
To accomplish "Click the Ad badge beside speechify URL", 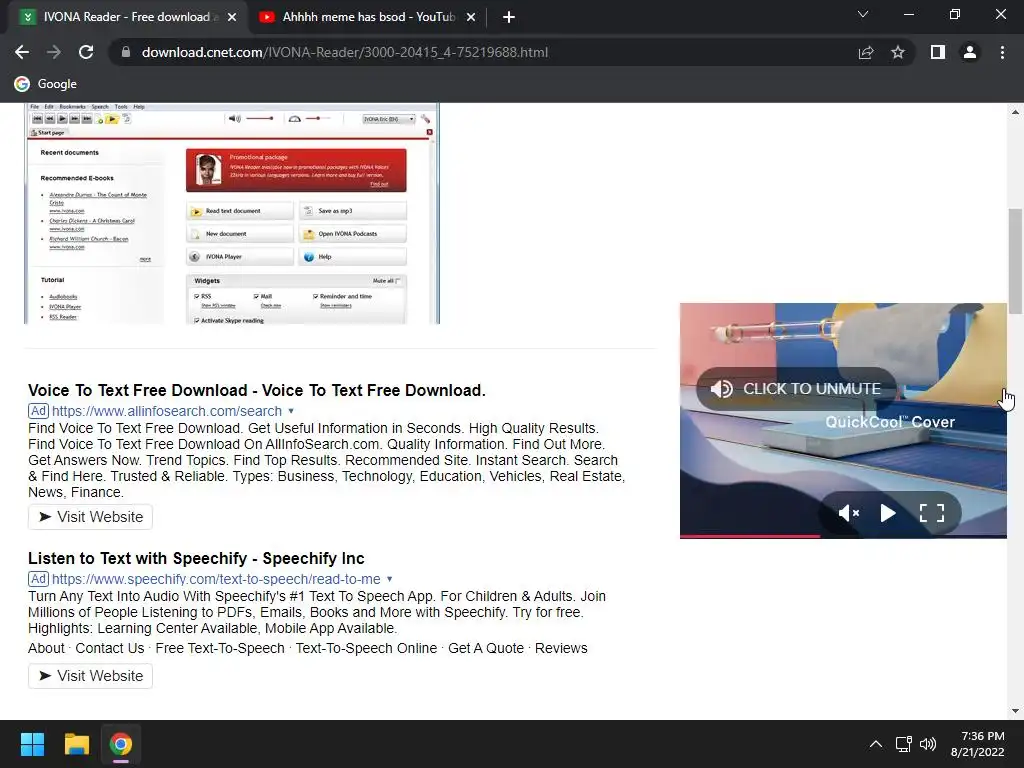I will (39, 579).
